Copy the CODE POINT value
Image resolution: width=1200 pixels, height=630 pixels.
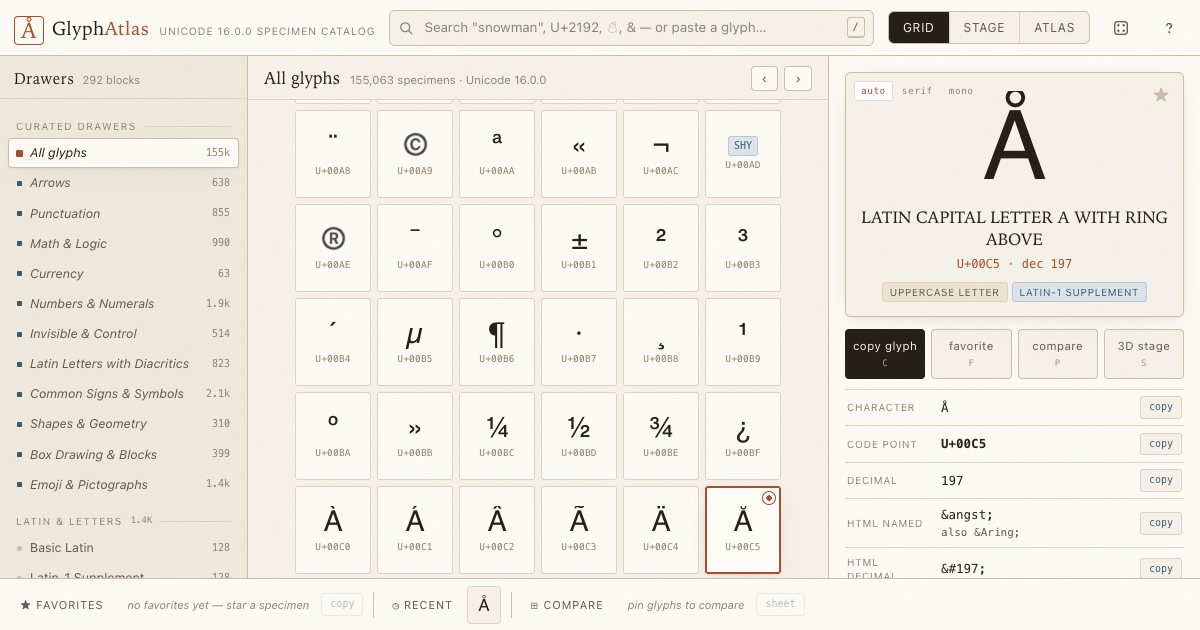coord(1161,444)
